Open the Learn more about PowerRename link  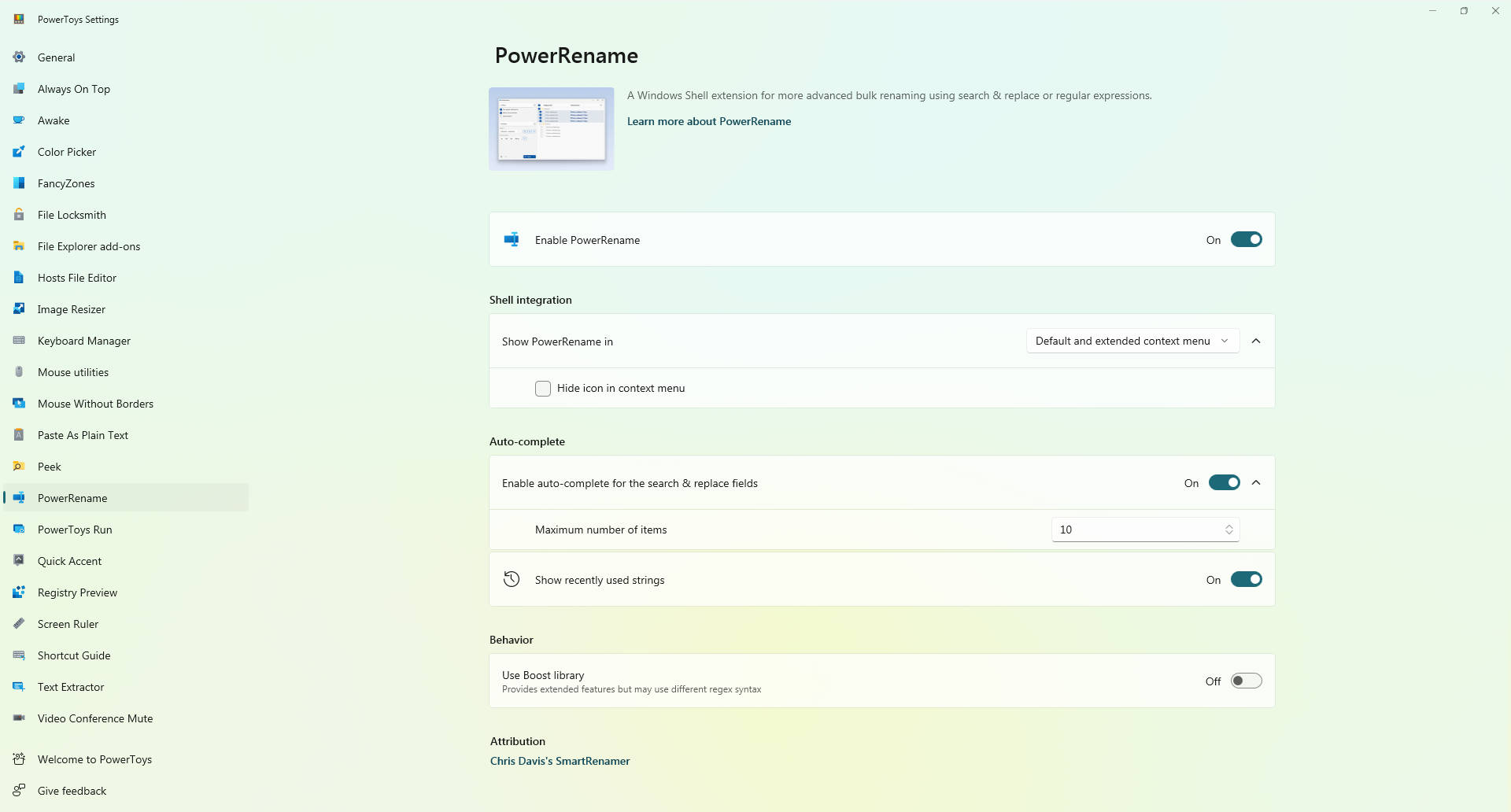[708, 121]
